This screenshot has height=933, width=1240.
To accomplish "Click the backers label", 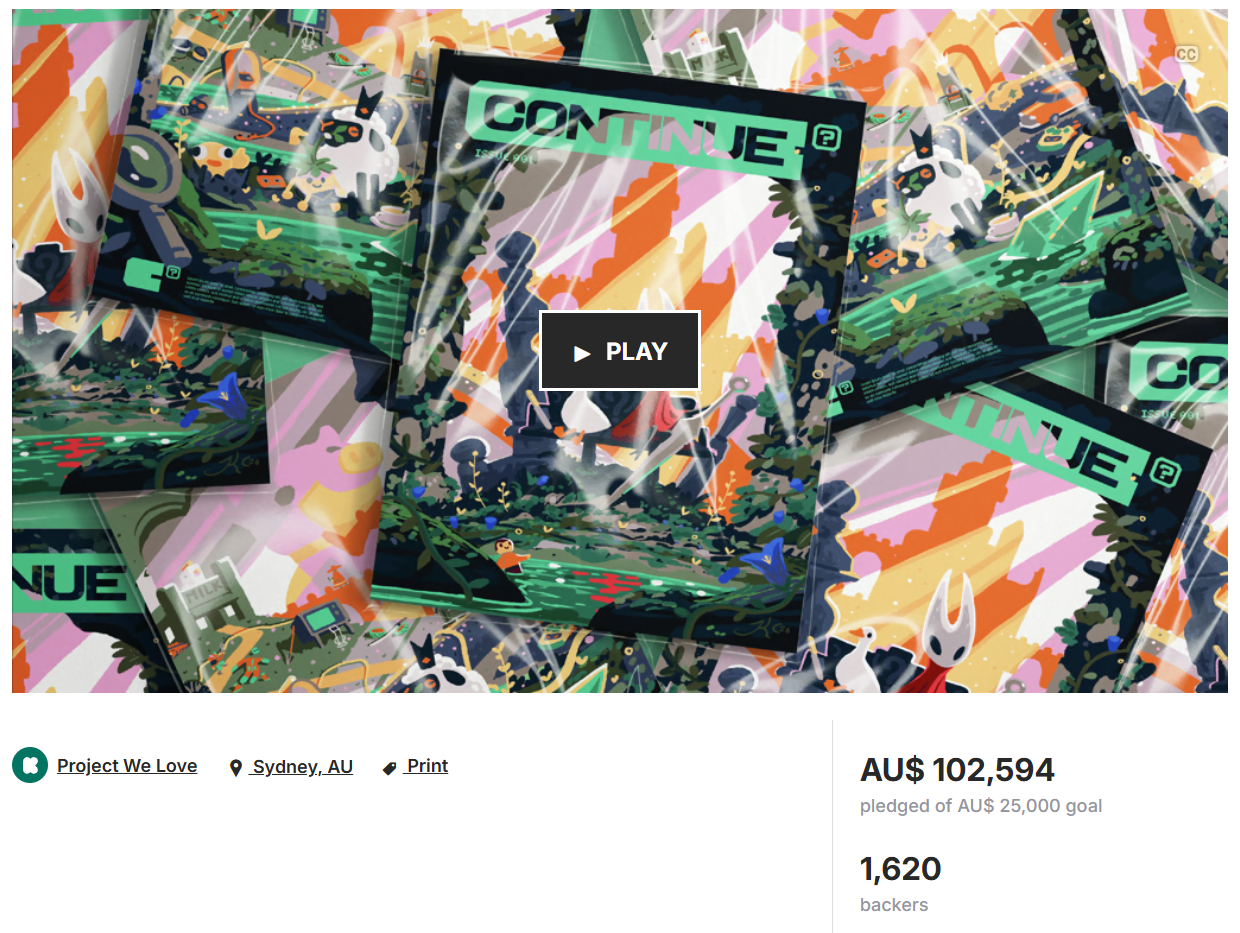I will tap(894, 905).
